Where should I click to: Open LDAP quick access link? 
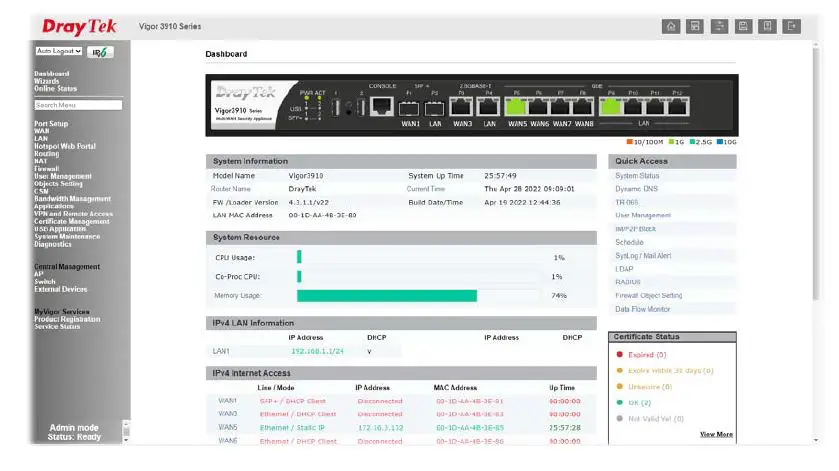coord(624,269)
